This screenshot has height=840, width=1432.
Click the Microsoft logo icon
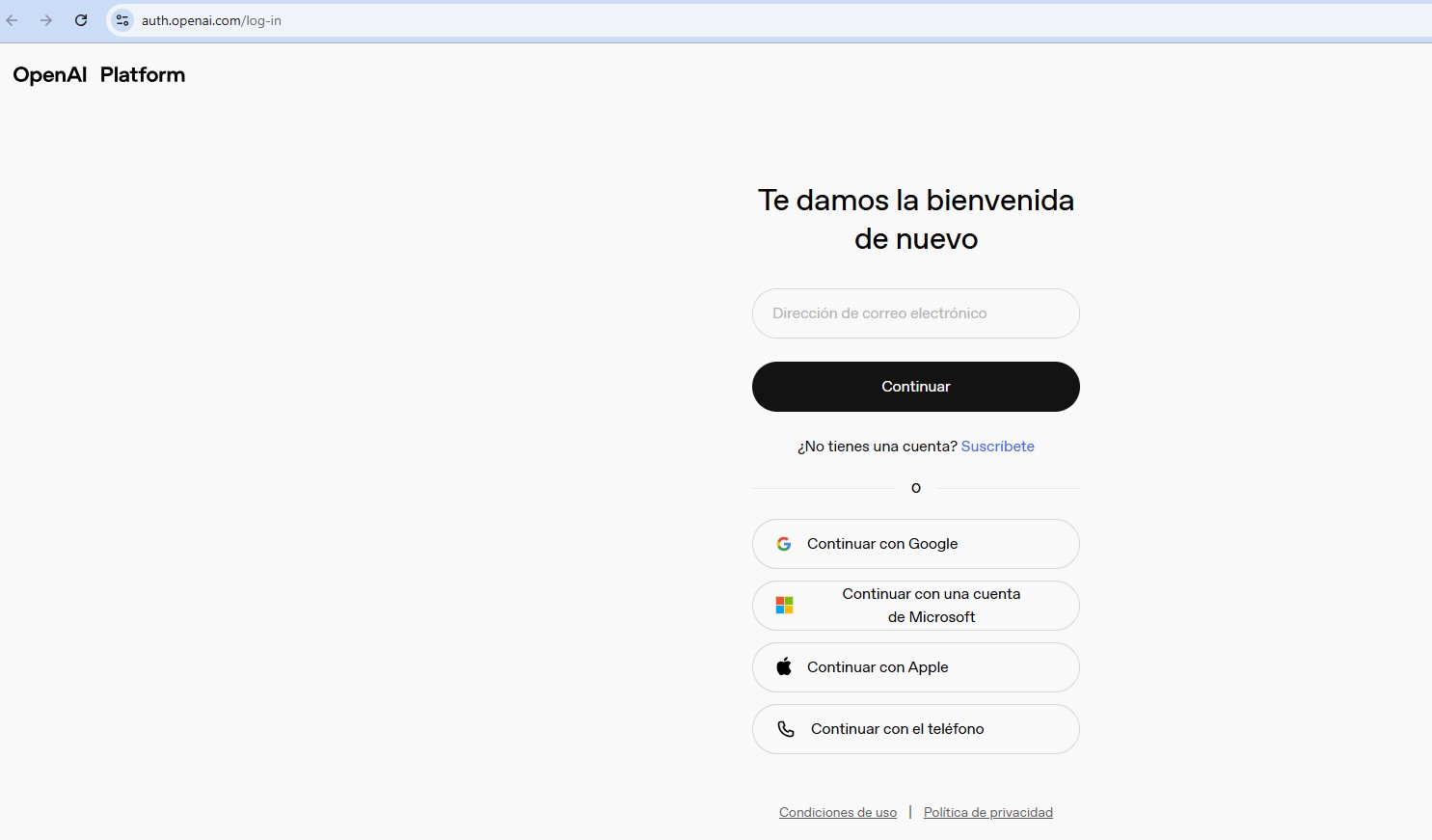point(785,606)
